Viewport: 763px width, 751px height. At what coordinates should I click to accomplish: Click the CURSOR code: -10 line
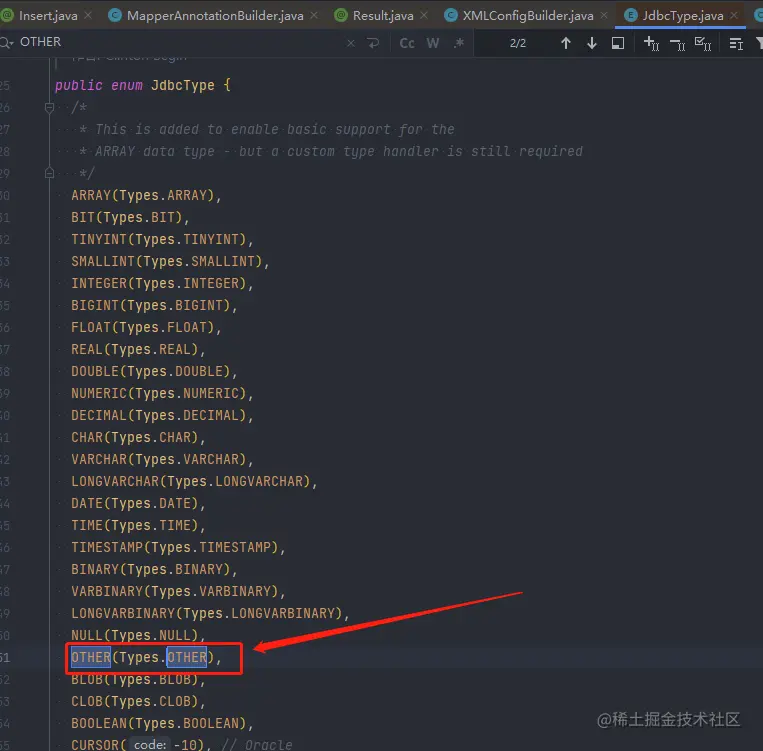coord(182,745)
